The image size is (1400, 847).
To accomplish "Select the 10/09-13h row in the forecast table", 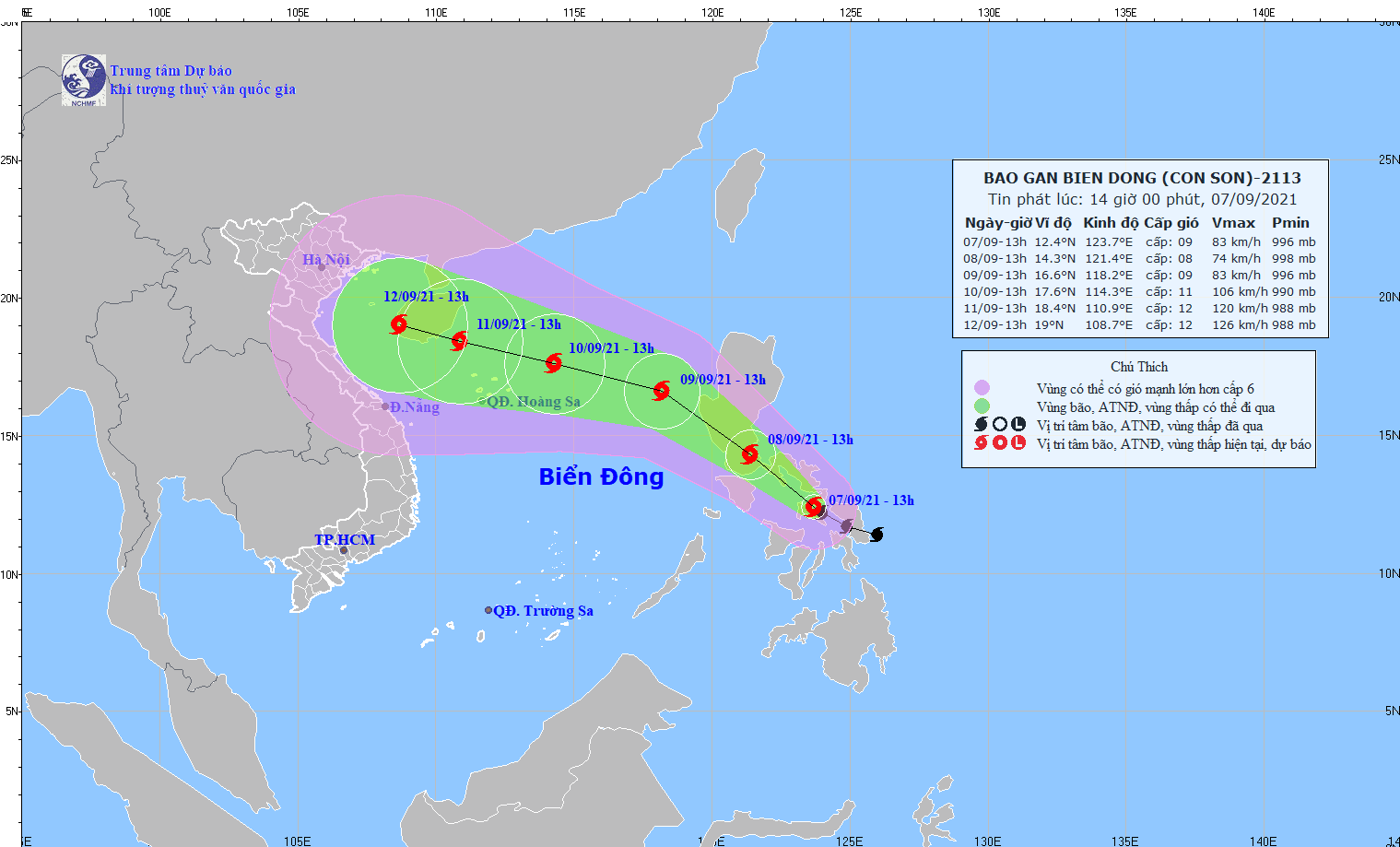I will (x=1139, y=292).
